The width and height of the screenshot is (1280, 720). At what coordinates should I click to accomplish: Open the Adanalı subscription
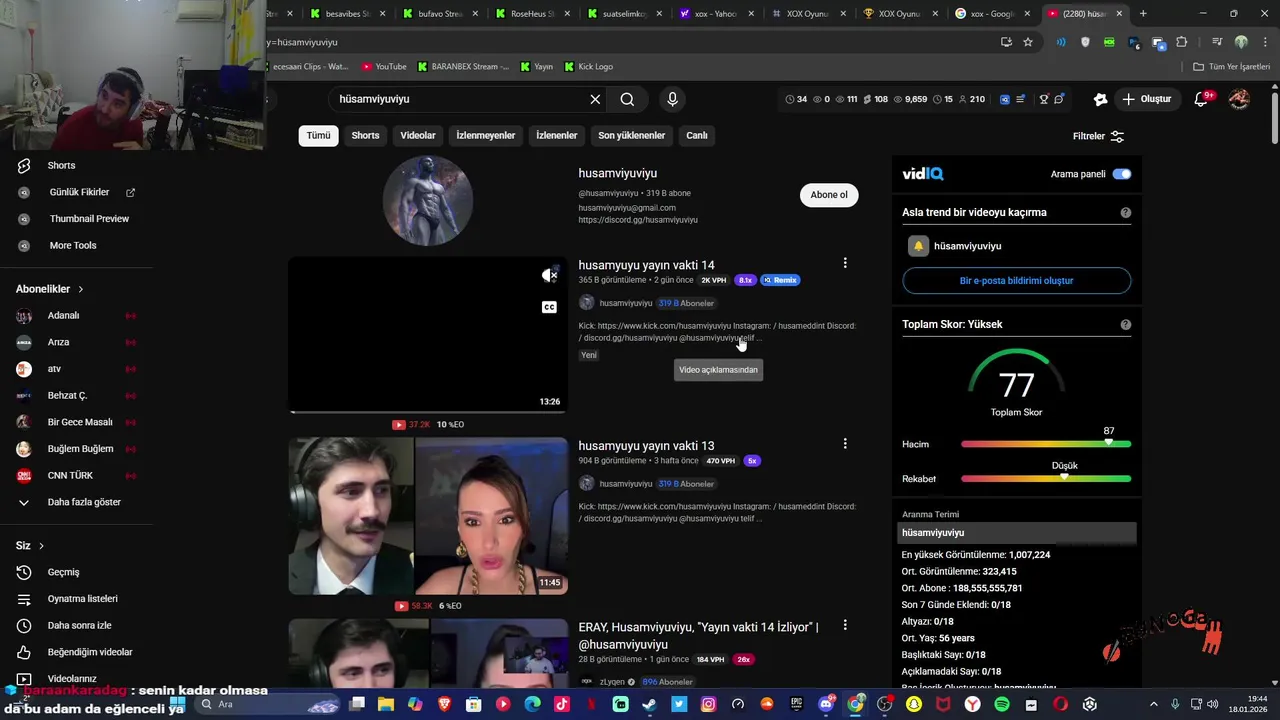[x=63, y=315]
